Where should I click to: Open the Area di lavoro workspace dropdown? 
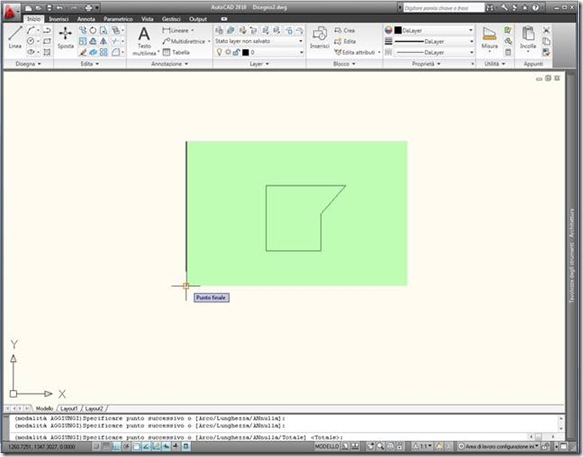click(498, 446)
